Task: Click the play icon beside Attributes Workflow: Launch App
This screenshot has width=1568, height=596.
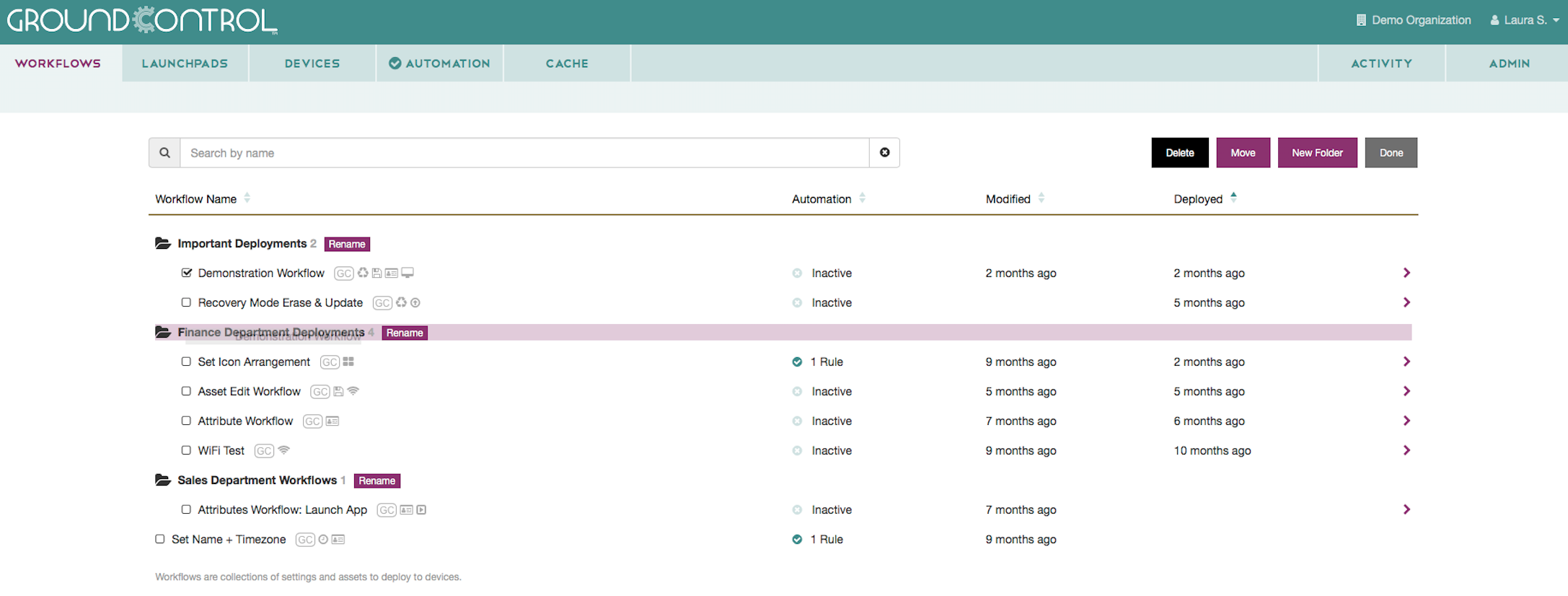Action: [422, 509]
